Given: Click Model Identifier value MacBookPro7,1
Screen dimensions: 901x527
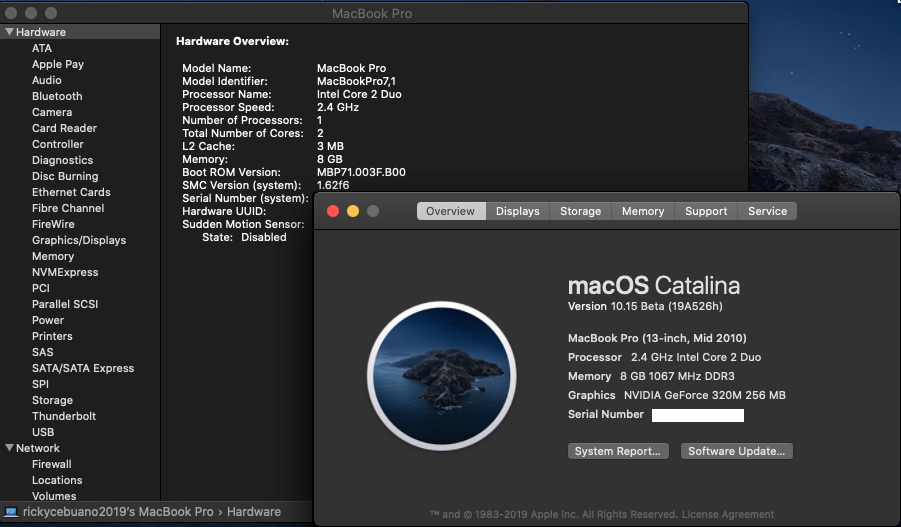Looking at the screenshot, I should 356,81.
